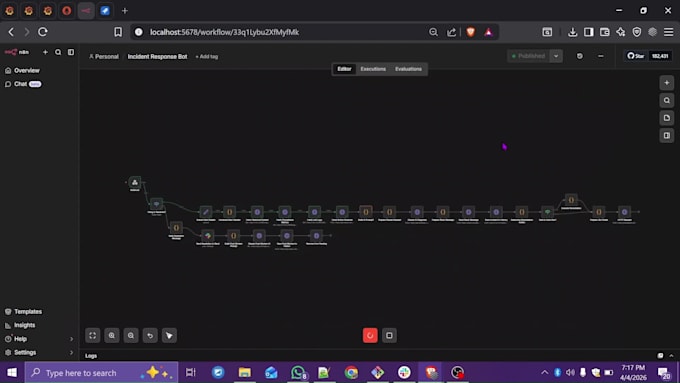Pop out the Logs panel
Viewport: 680px width, 383px height.
(x=660, y=356)
